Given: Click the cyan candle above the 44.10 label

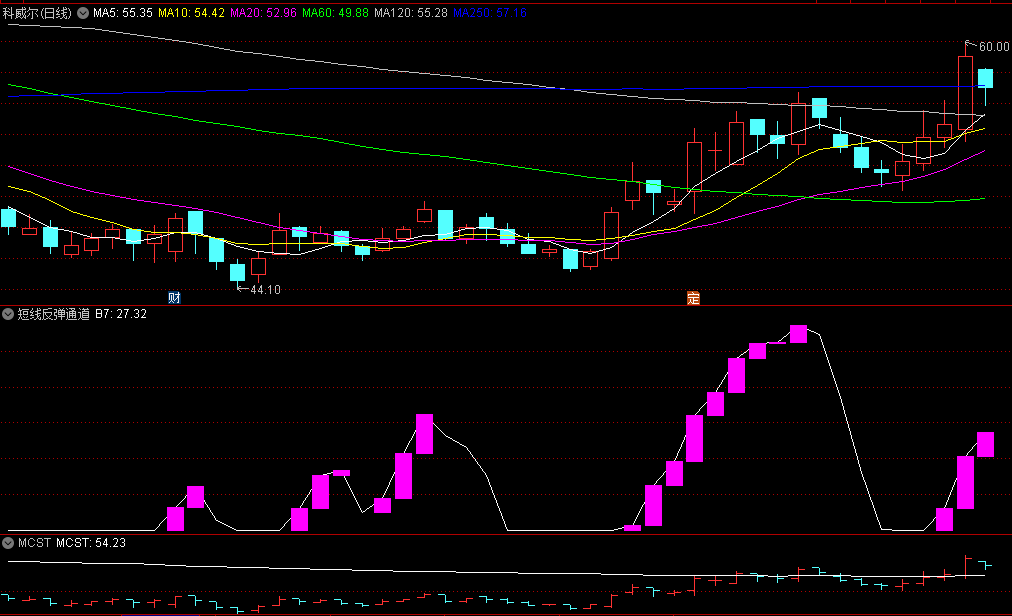Looking at the screenshot, I should coord(238,272).
